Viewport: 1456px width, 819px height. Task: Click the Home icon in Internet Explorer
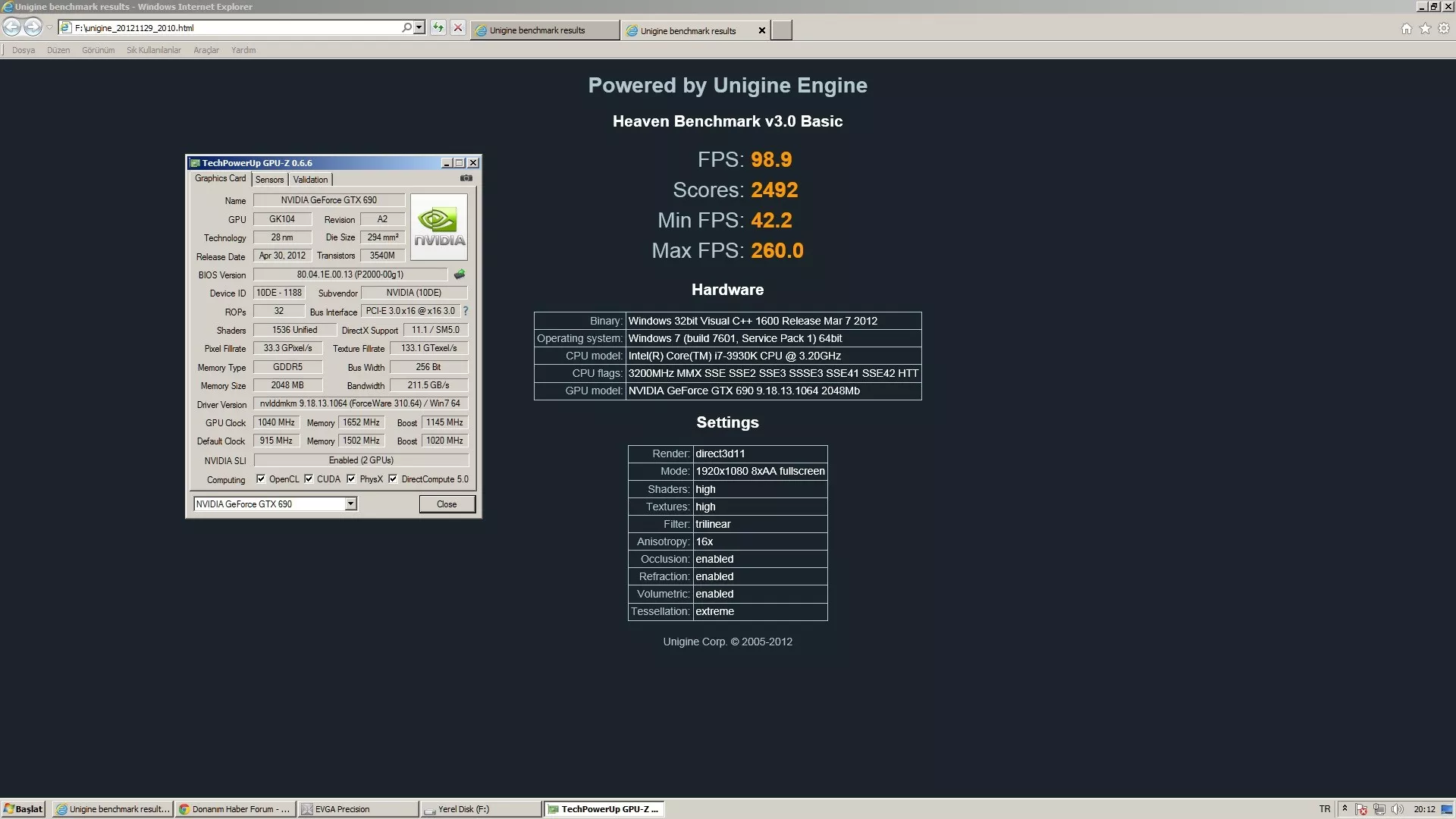(1407, 29)
